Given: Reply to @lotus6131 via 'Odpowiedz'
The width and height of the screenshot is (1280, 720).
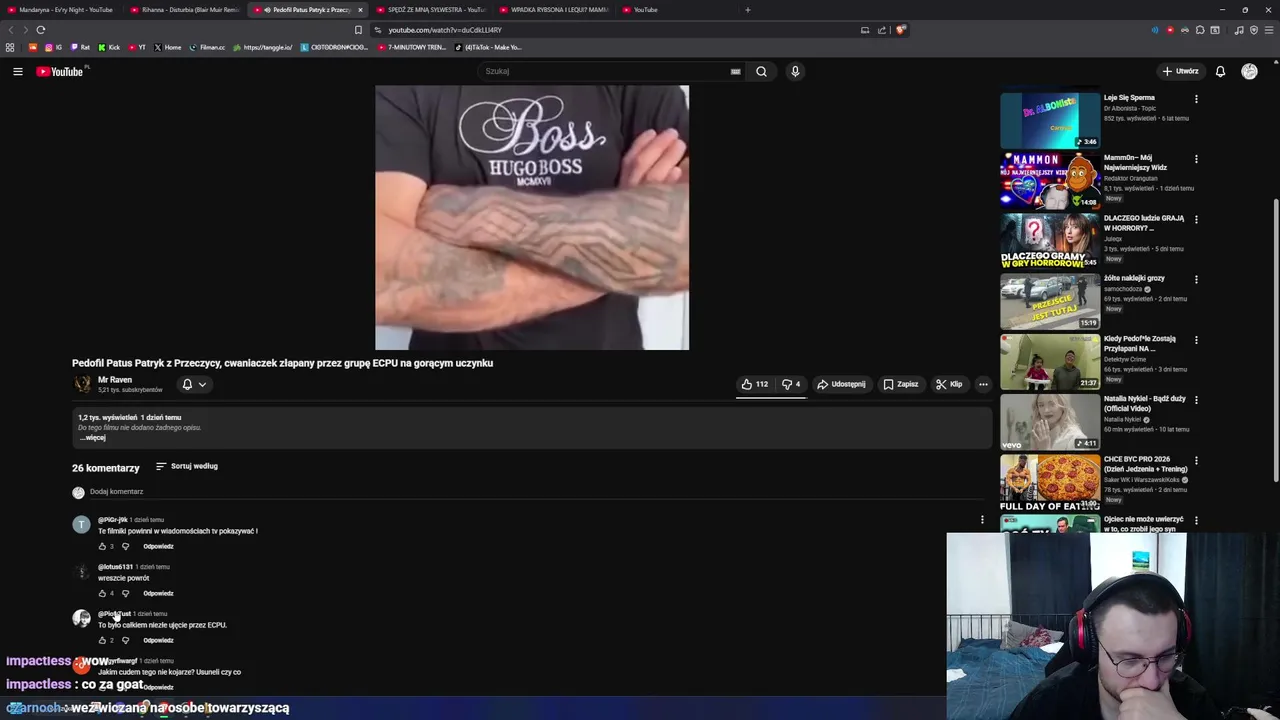Looking at the screenshot, I should (x=158, y=593).
